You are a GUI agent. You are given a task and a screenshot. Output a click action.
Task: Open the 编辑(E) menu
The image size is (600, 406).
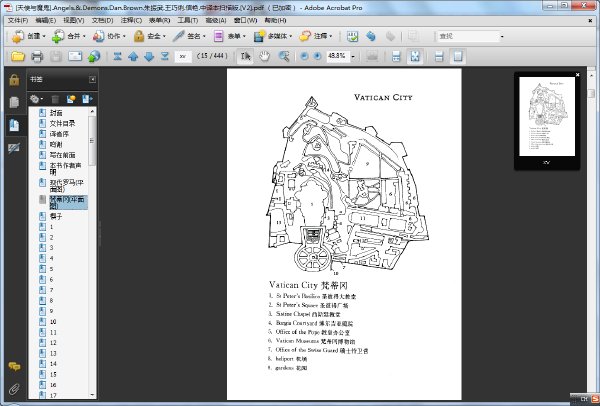46,20
